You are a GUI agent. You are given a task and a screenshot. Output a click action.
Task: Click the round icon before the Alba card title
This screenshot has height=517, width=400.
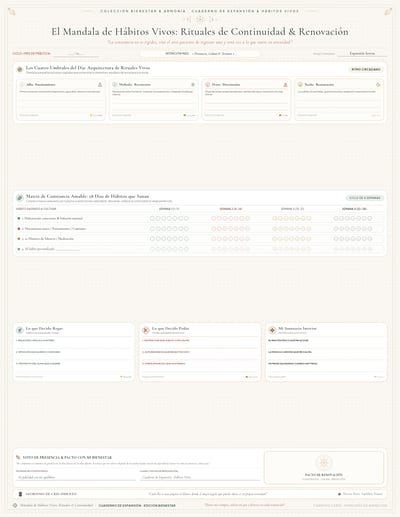(22, 85)
